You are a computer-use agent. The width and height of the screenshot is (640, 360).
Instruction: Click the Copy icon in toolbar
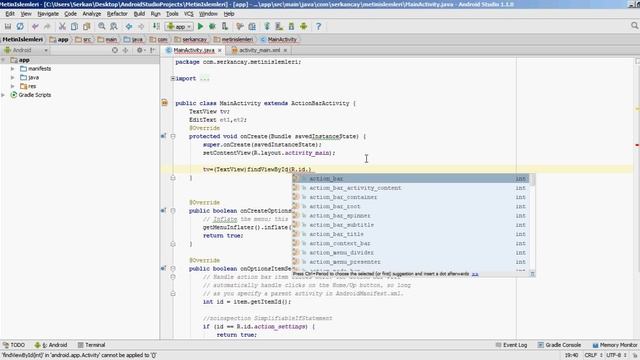click(x=74, y=27)
